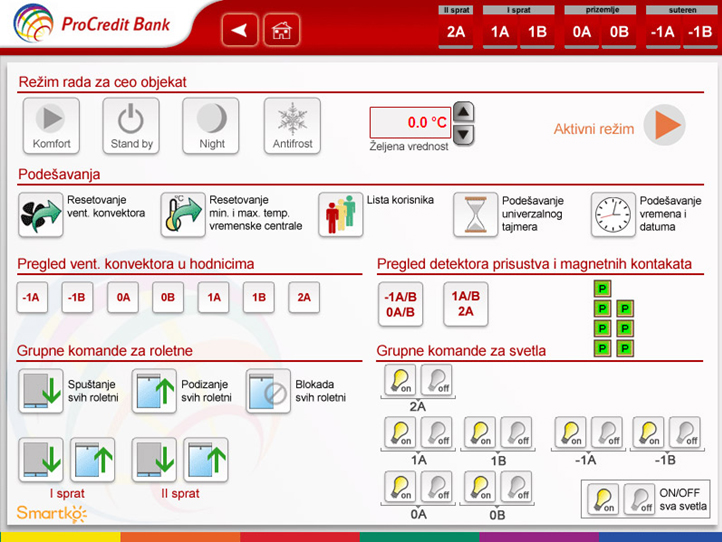Lower blinds on I sprat

(x=41, y=460)
